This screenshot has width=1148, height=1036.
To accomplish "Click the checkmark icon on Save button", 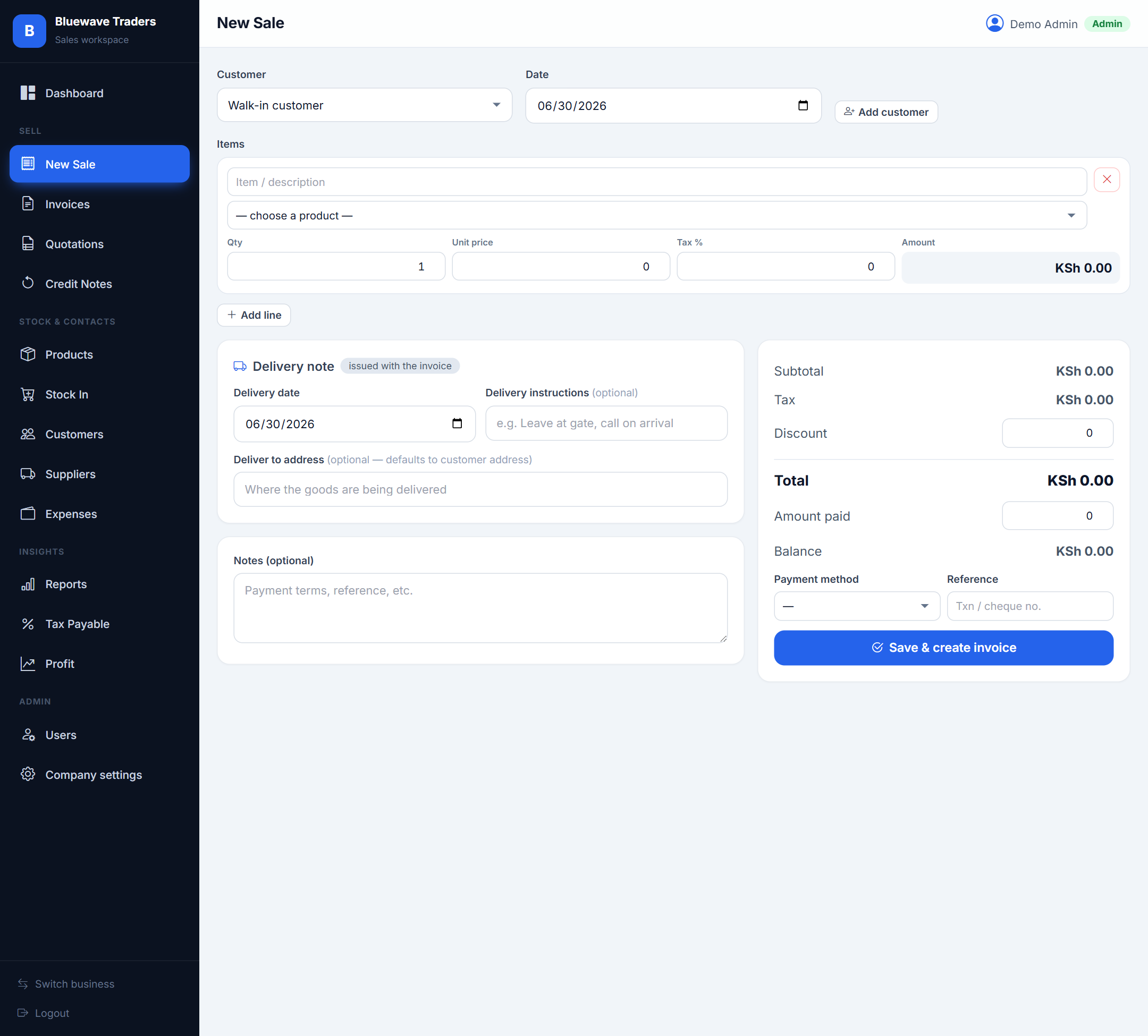I will 877,647.
